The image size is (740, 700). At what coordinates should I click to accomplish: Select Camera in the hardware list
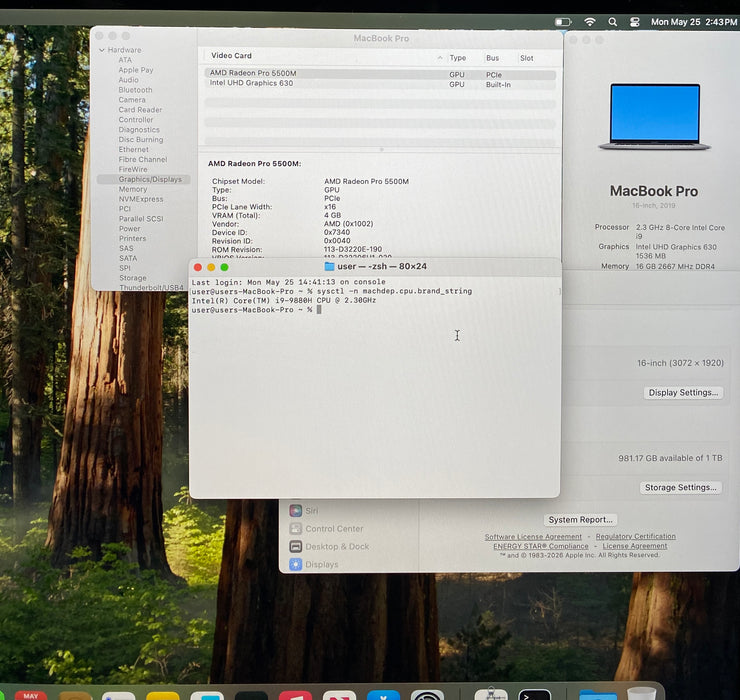(x=132, y=100)
